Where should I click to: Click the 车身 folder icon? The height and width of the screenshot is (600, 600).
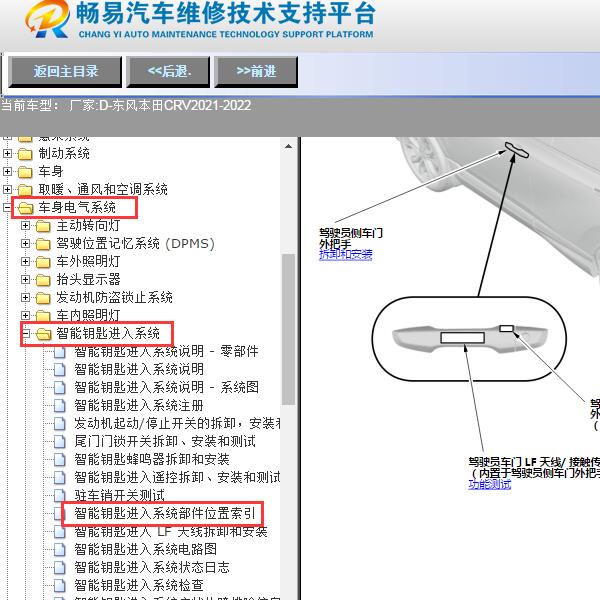[25, 172]
